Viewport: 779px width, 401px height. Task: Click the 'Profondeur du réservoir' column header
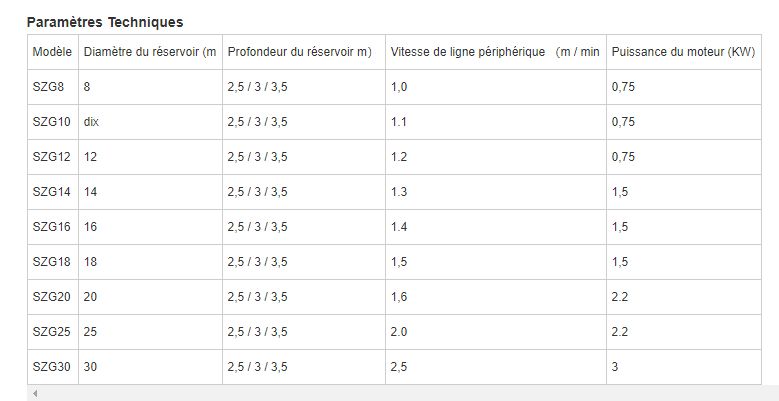pos(299,52)
